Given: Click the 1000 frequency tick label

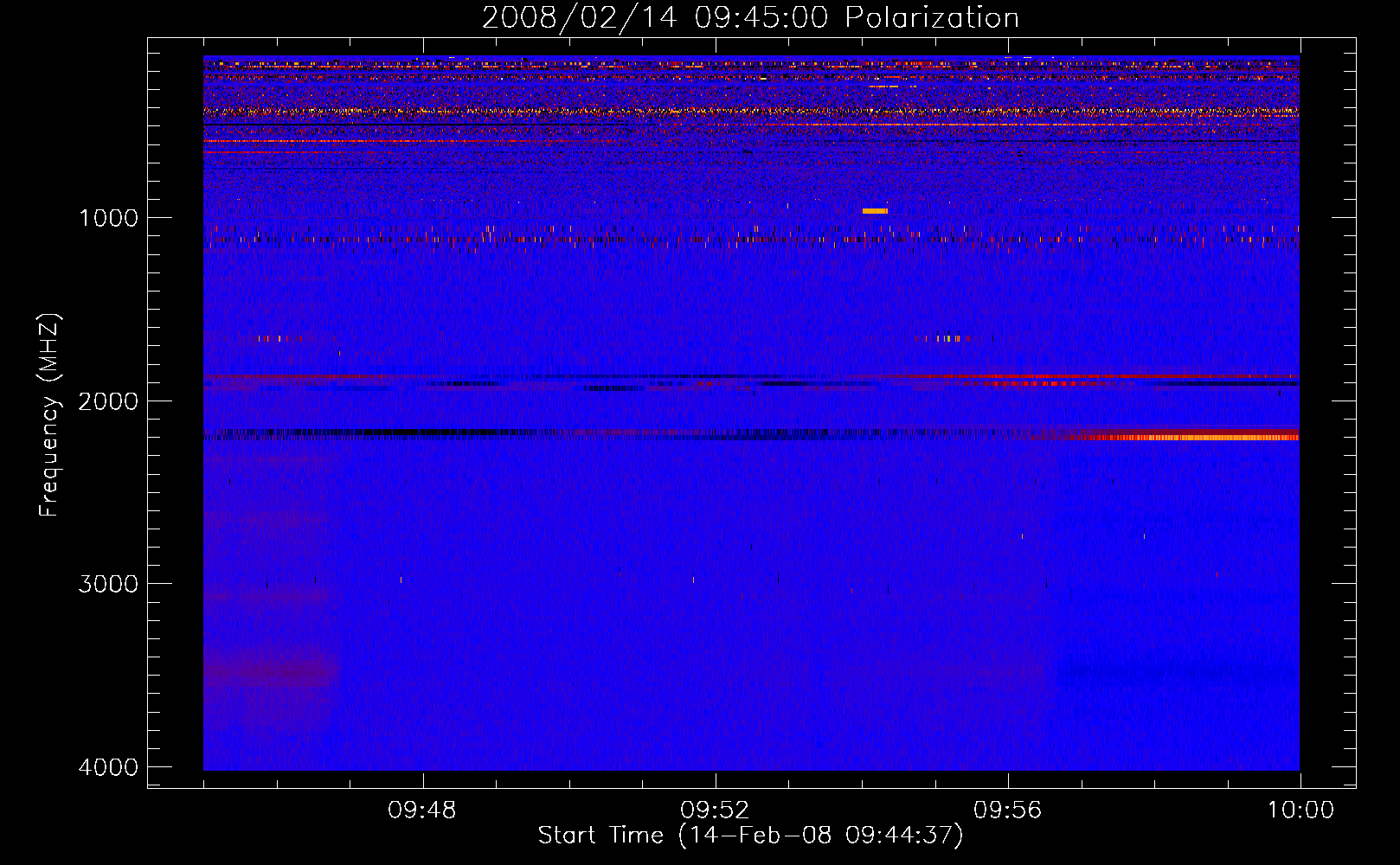Looking at the screenshot, I should point(109,218).
